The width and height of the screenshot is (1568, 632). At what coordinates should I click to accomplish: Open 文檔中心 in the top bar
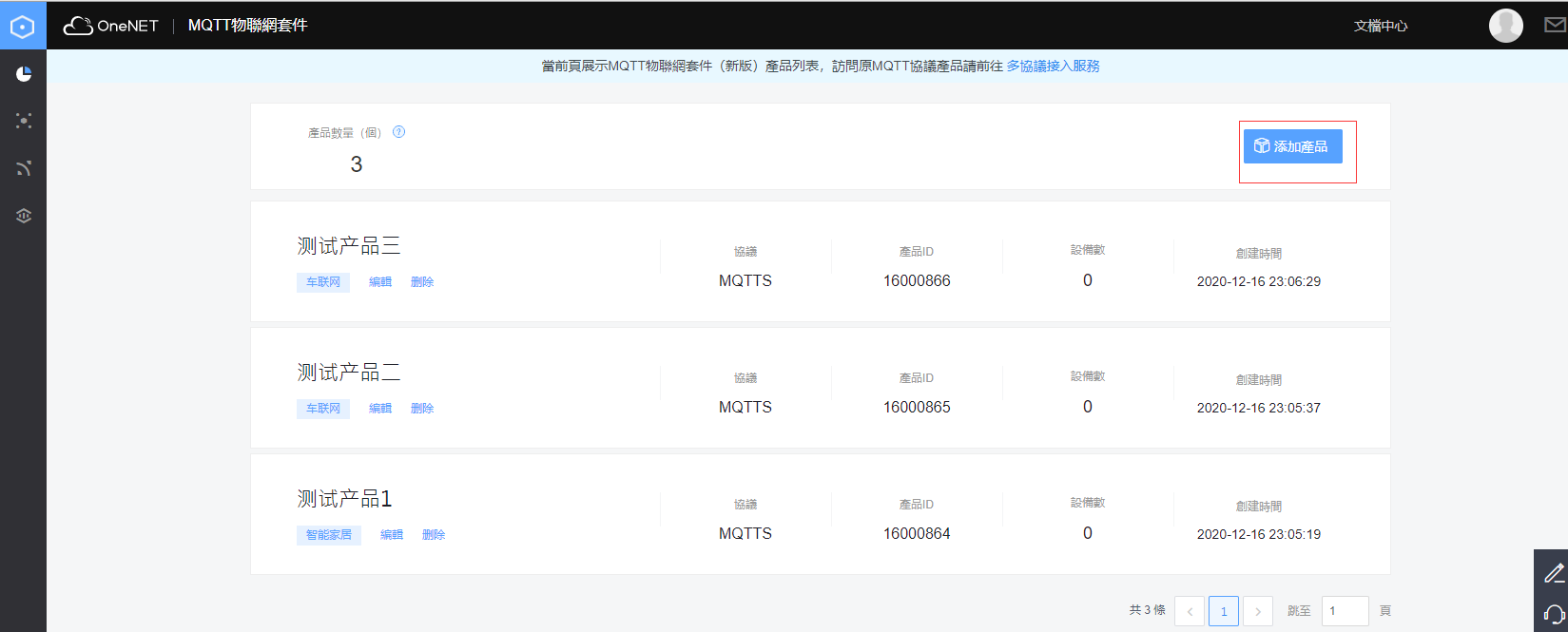point(1381,26)
